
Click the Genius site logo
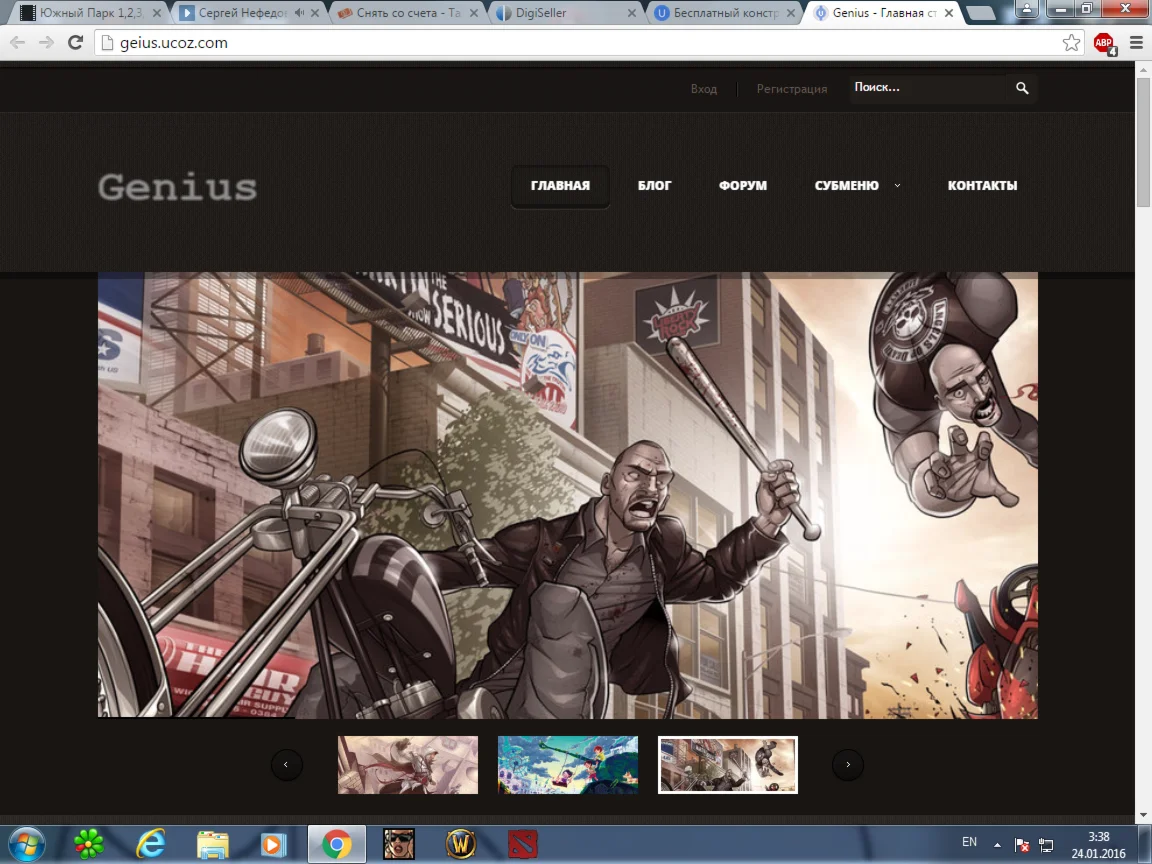178,187
